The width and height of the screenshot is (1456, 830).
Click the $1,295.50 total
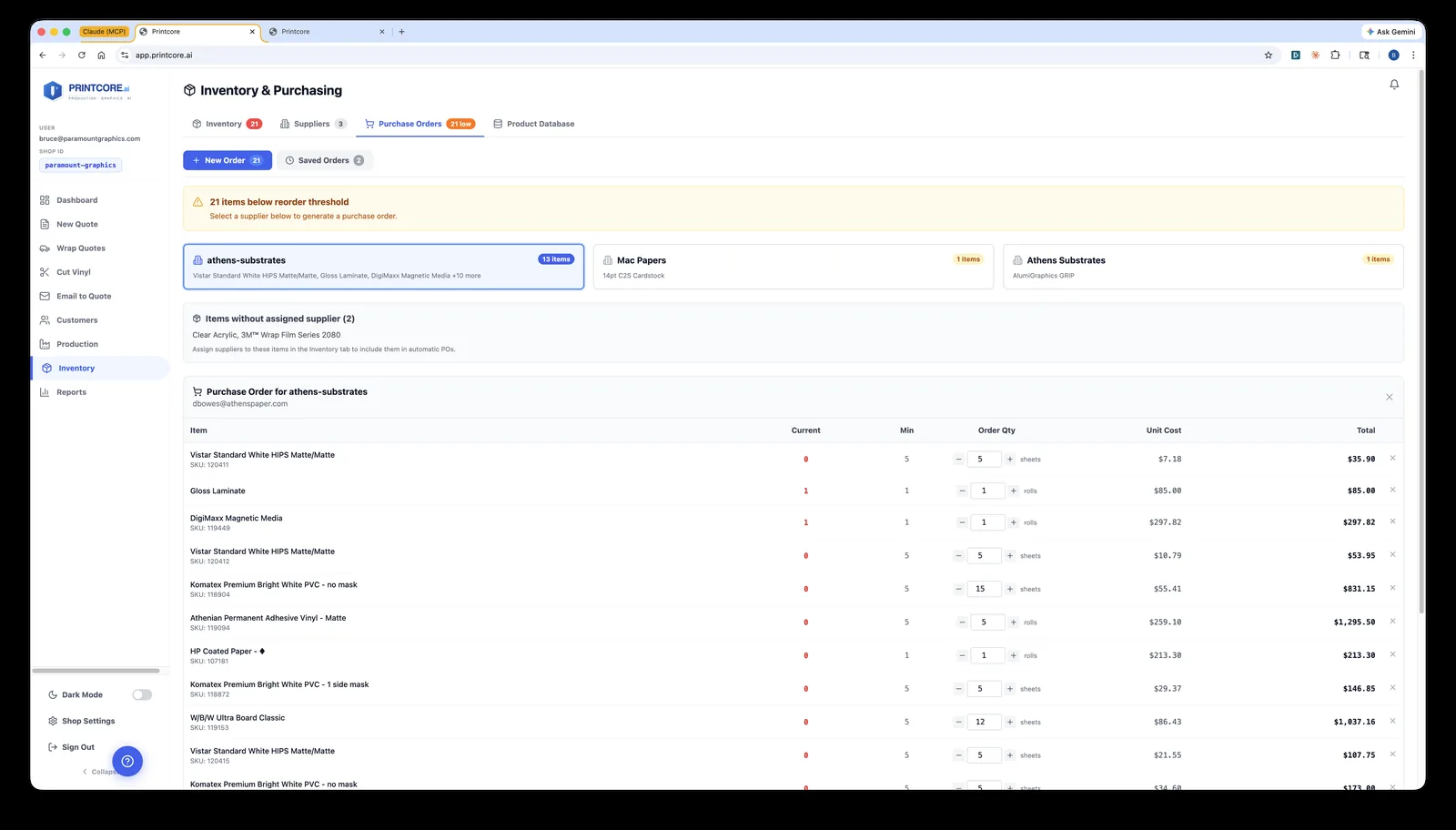point(1354,622)
